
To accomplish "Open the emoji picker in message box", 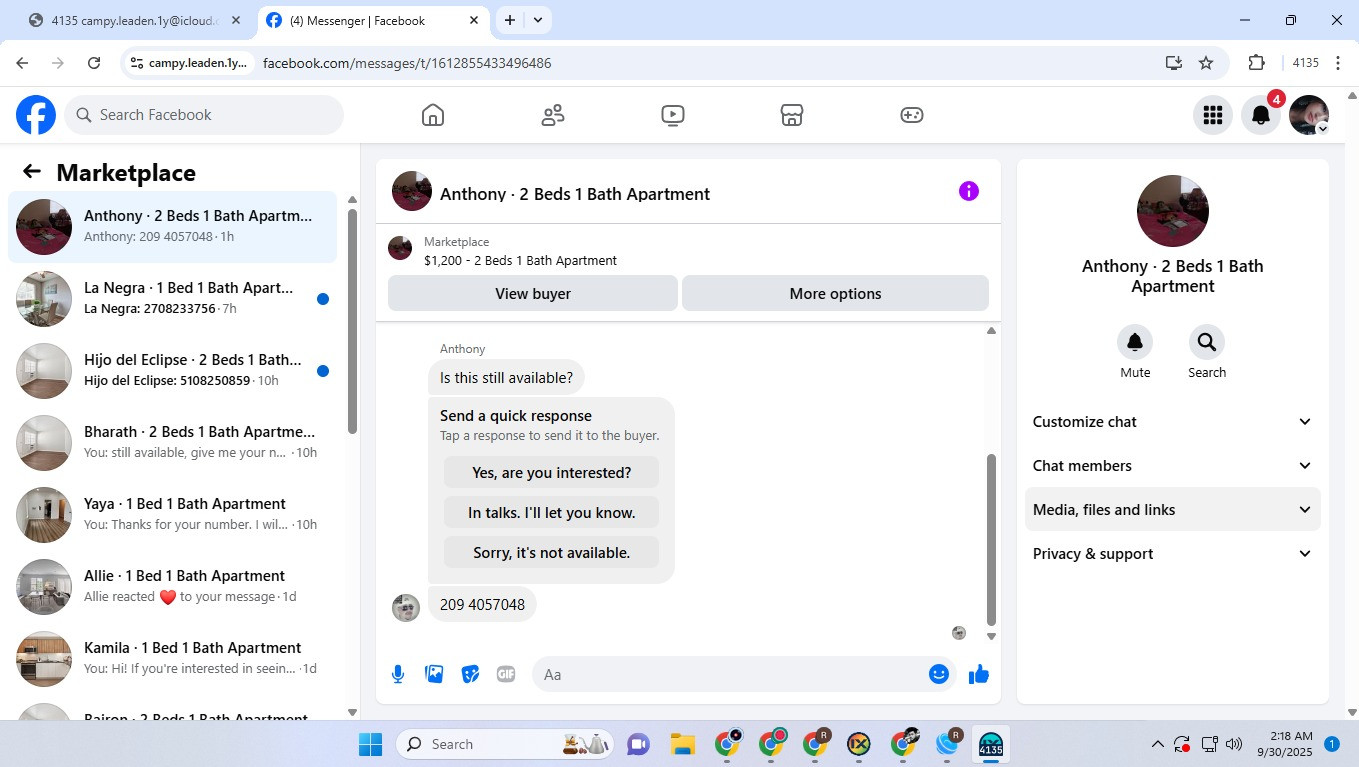I will (938, 674).
